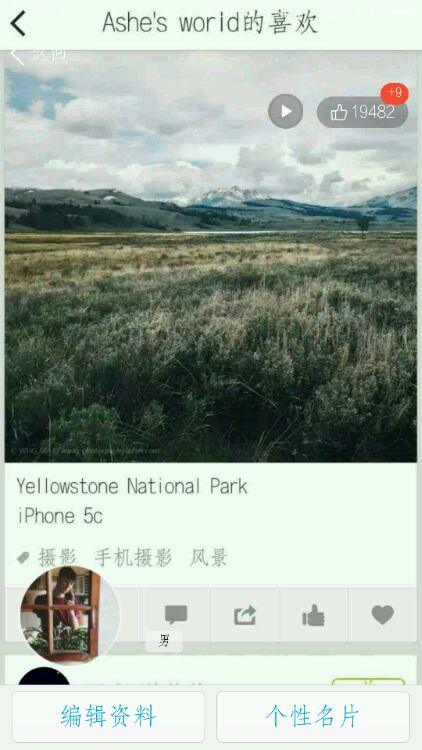Tap the tag label icon
The image size is (422, 750).
[x=23, y=558]
